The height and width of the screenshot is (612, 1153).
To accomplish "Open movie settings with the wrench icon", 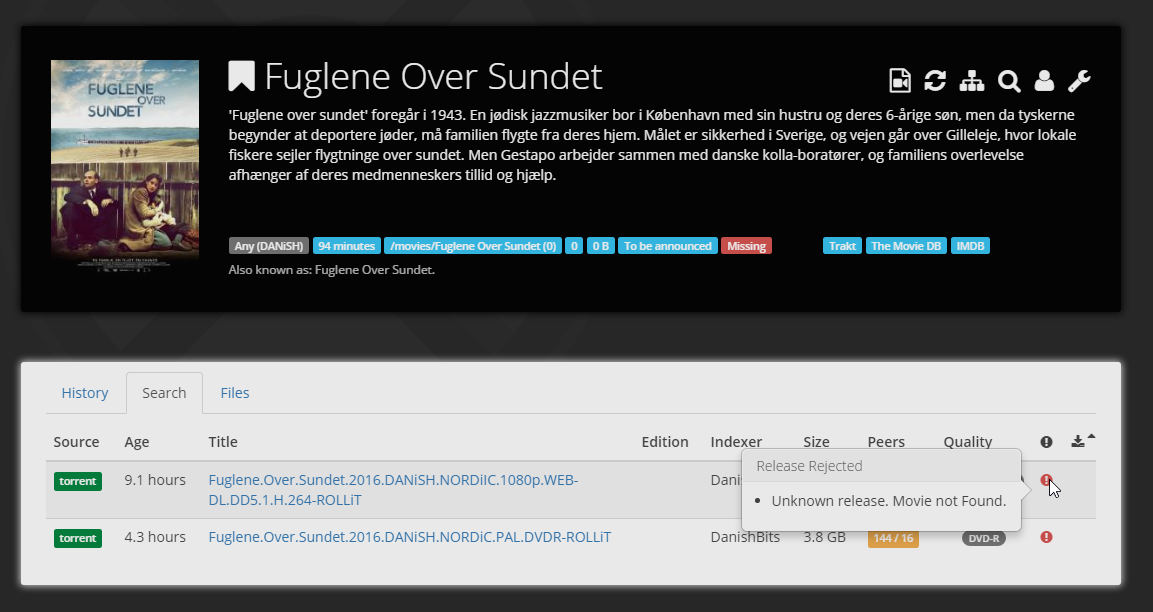I will [x=1080, y=81].
